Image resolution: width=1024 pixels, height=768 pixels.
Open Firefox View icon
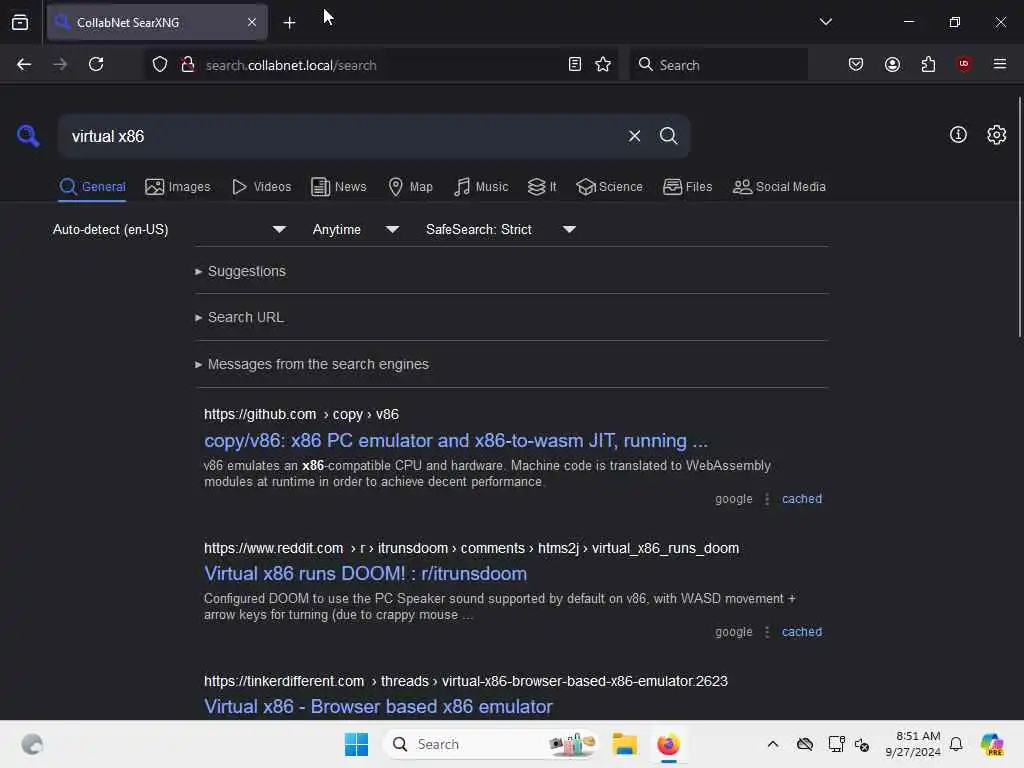[x=20, y=22]
